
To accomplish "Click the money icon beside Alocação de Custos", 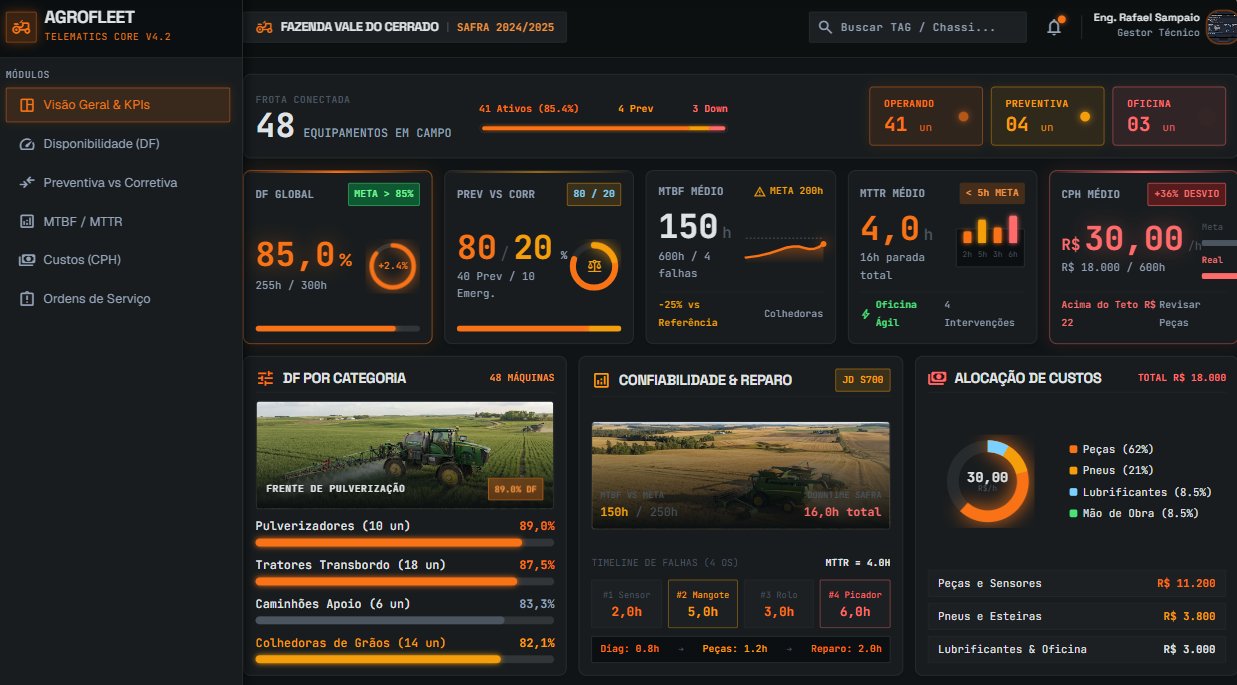I will pyautogui.click(x=937, y=378).
